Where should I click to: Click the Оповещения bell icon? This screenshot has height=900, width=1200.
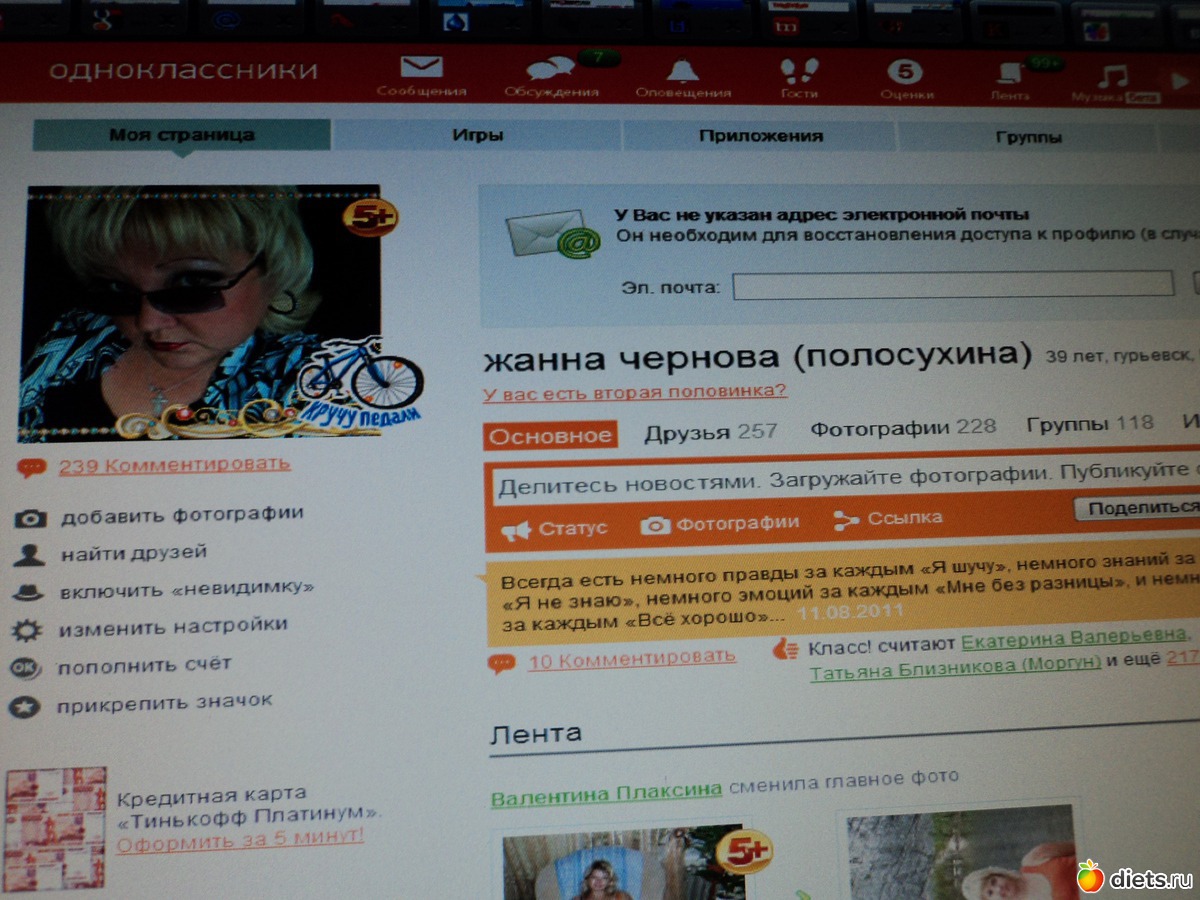[683, 72]
